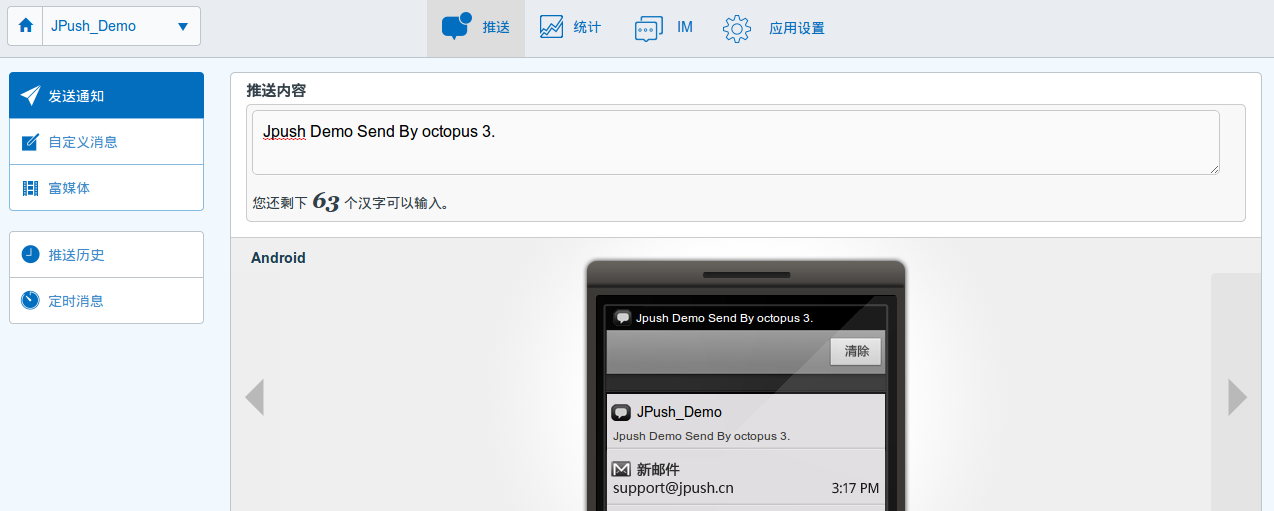Open 定时消息 in the sidebar
1274x511 pixels.
pos(106,301)
